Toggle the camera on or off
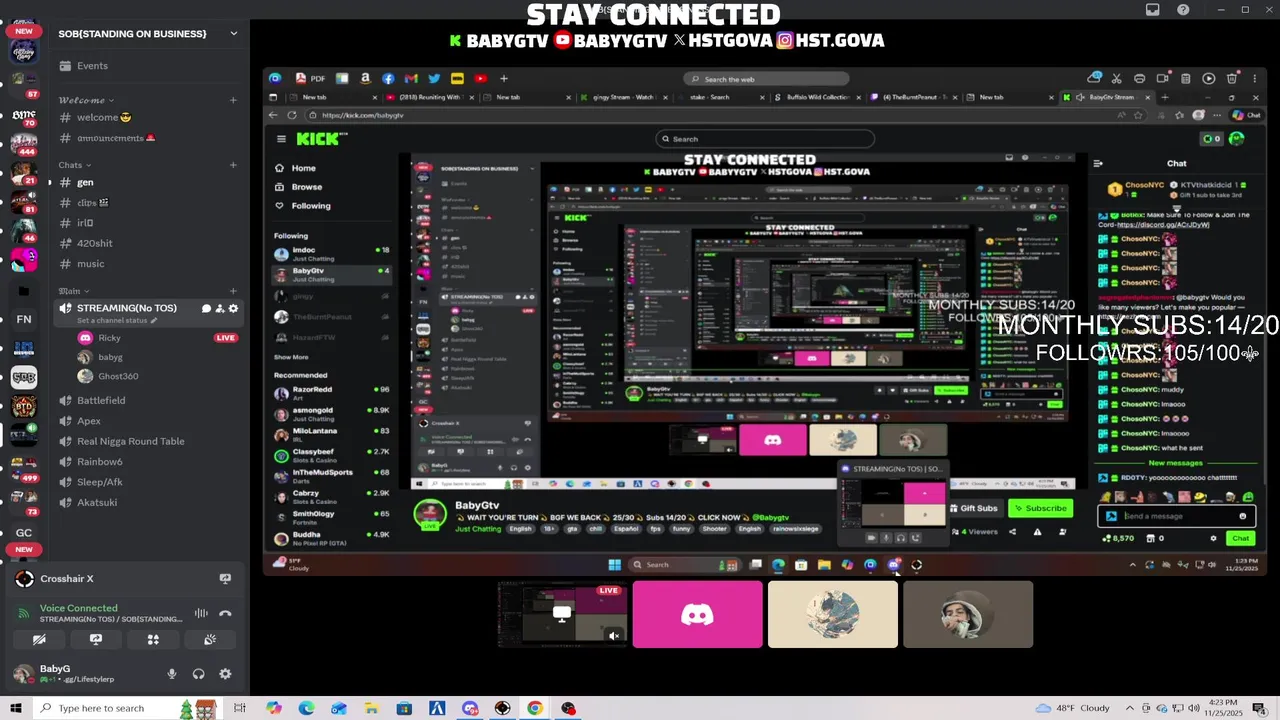1280x720 pixels. [x=39, y=639]
